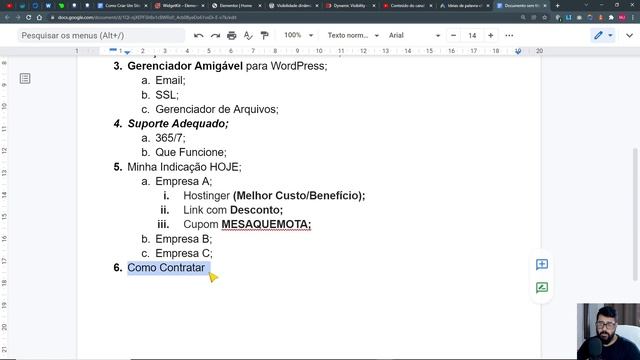
Task: Click the underlined word MESAQUEMOTA
Action: [266, 224]
